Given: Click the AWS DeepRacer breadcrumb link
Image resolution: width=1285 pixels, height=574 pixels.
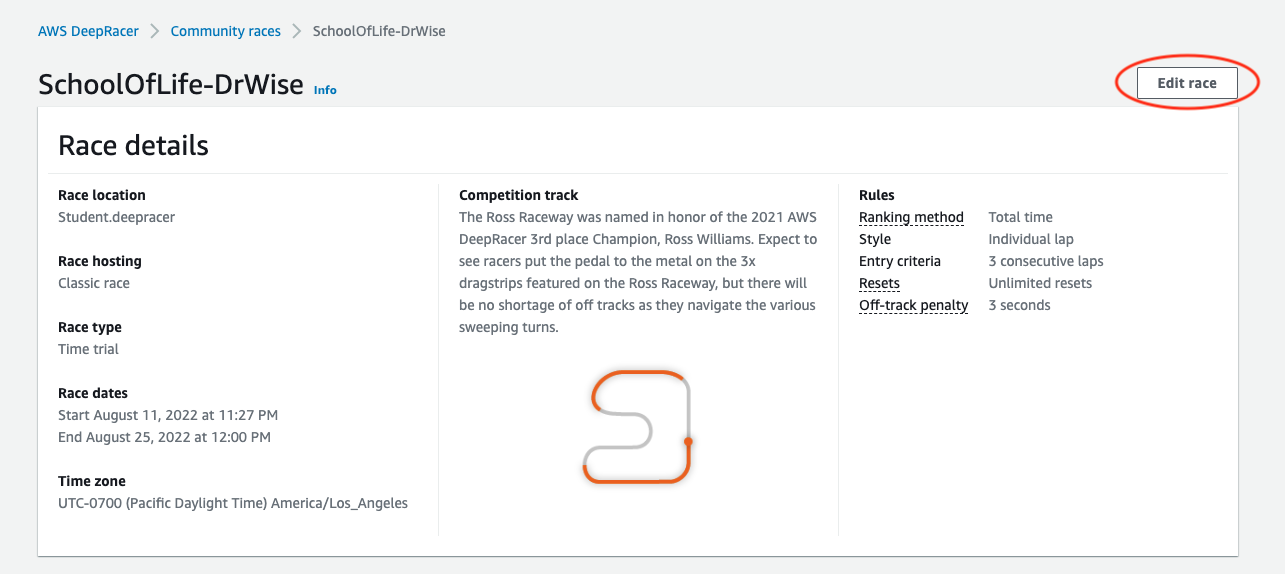Looking at the screenshot, I should pos(88,31).
